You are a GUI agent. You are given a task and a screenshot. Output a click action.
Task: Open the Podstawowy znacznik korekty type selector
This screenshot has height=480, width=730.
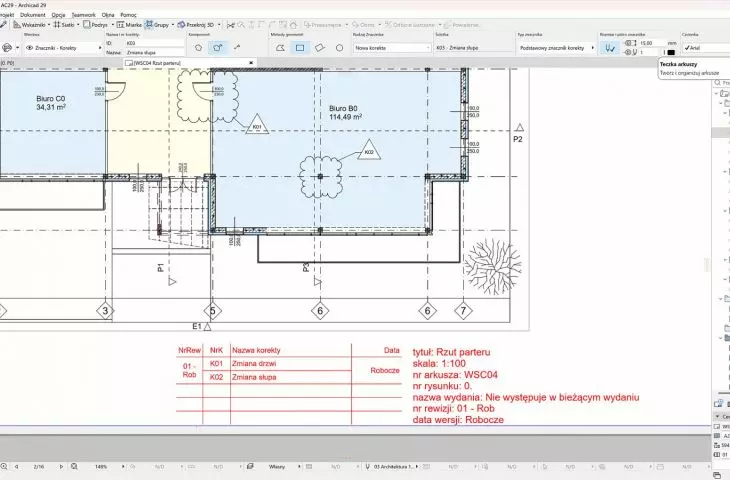click(556, 48)
